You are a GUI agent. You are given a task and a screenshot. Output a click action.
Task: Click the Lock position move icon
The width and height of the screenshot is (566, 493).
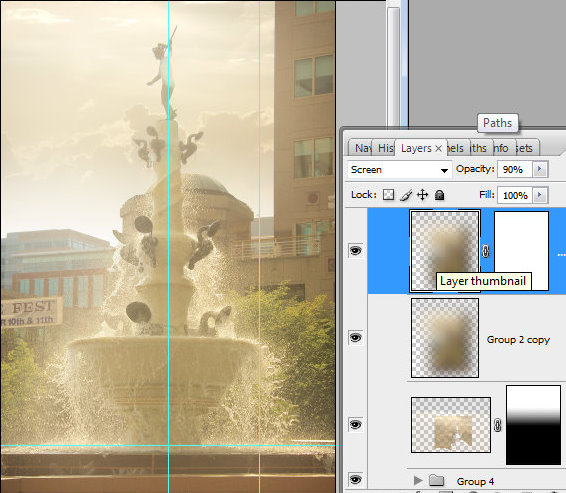coord(422,195)
